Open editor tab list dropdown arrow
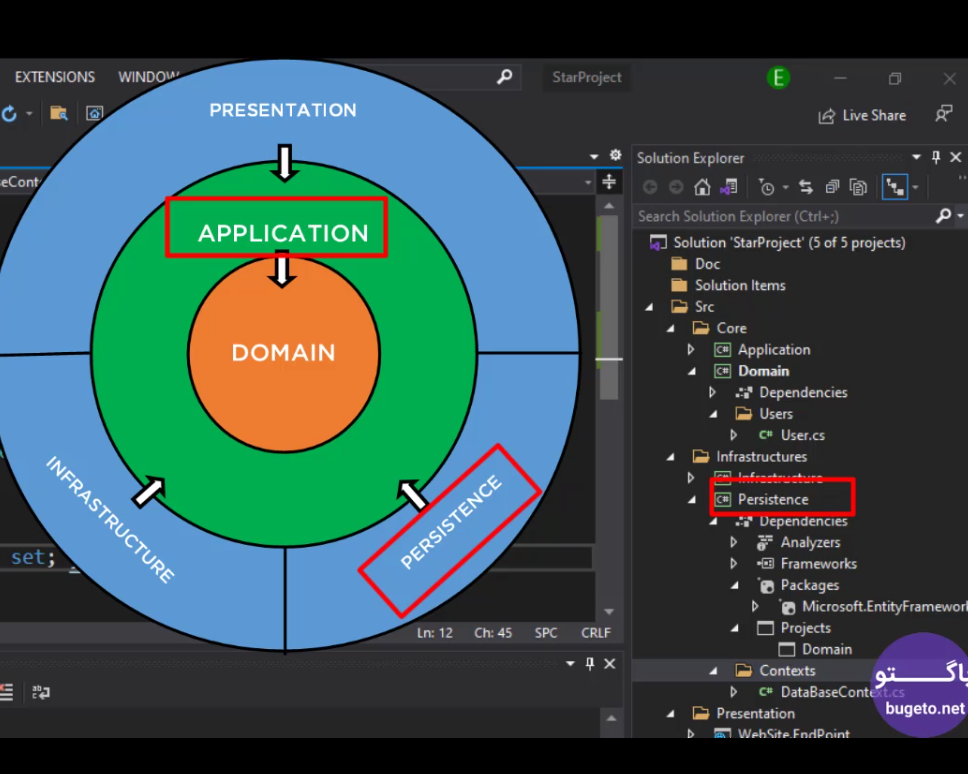 (594, 157)
